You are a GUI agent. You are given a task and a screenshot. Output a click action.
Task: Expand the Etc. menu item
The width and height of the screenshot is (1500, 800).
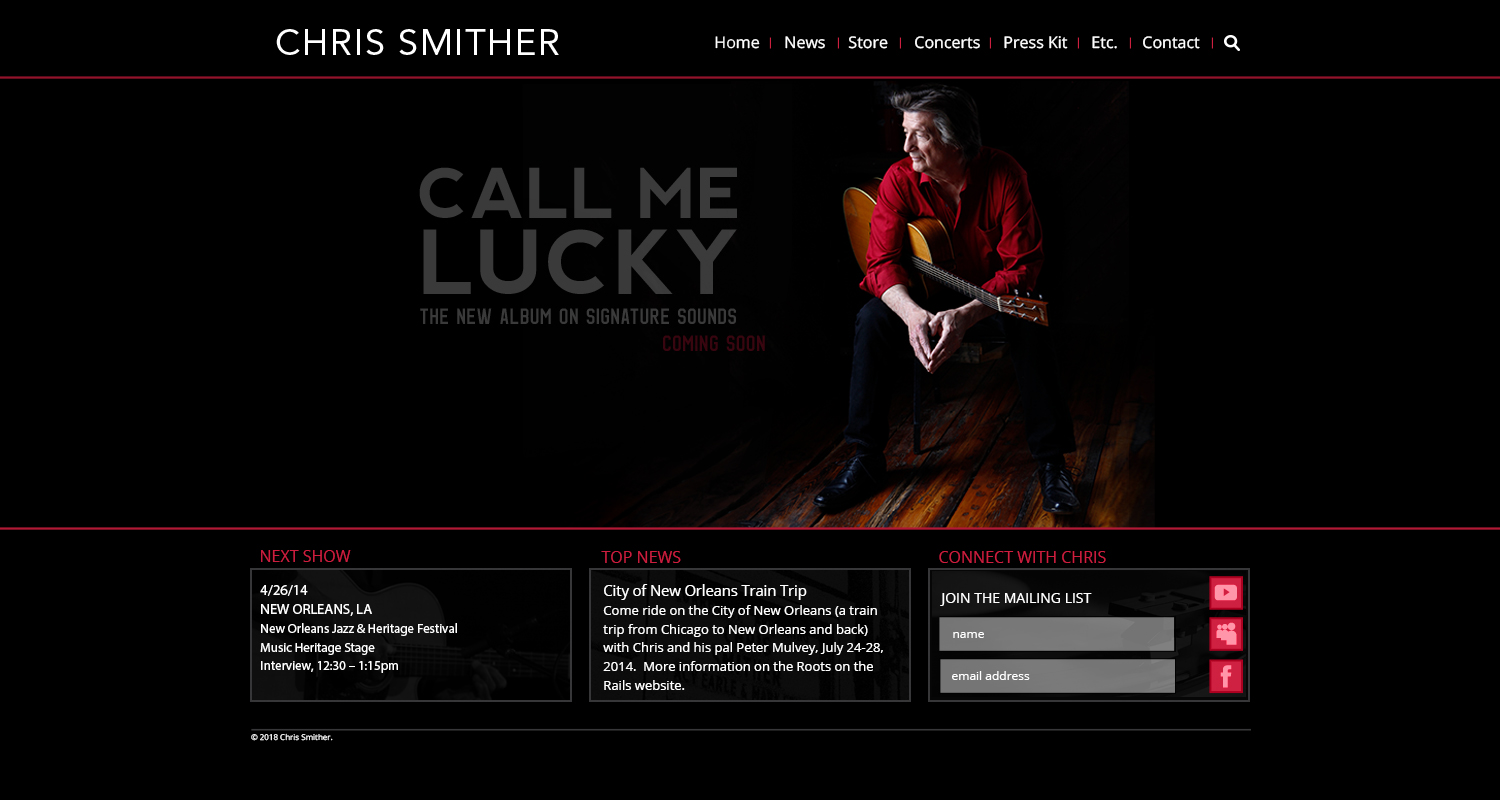click(x=1104, y=42)
